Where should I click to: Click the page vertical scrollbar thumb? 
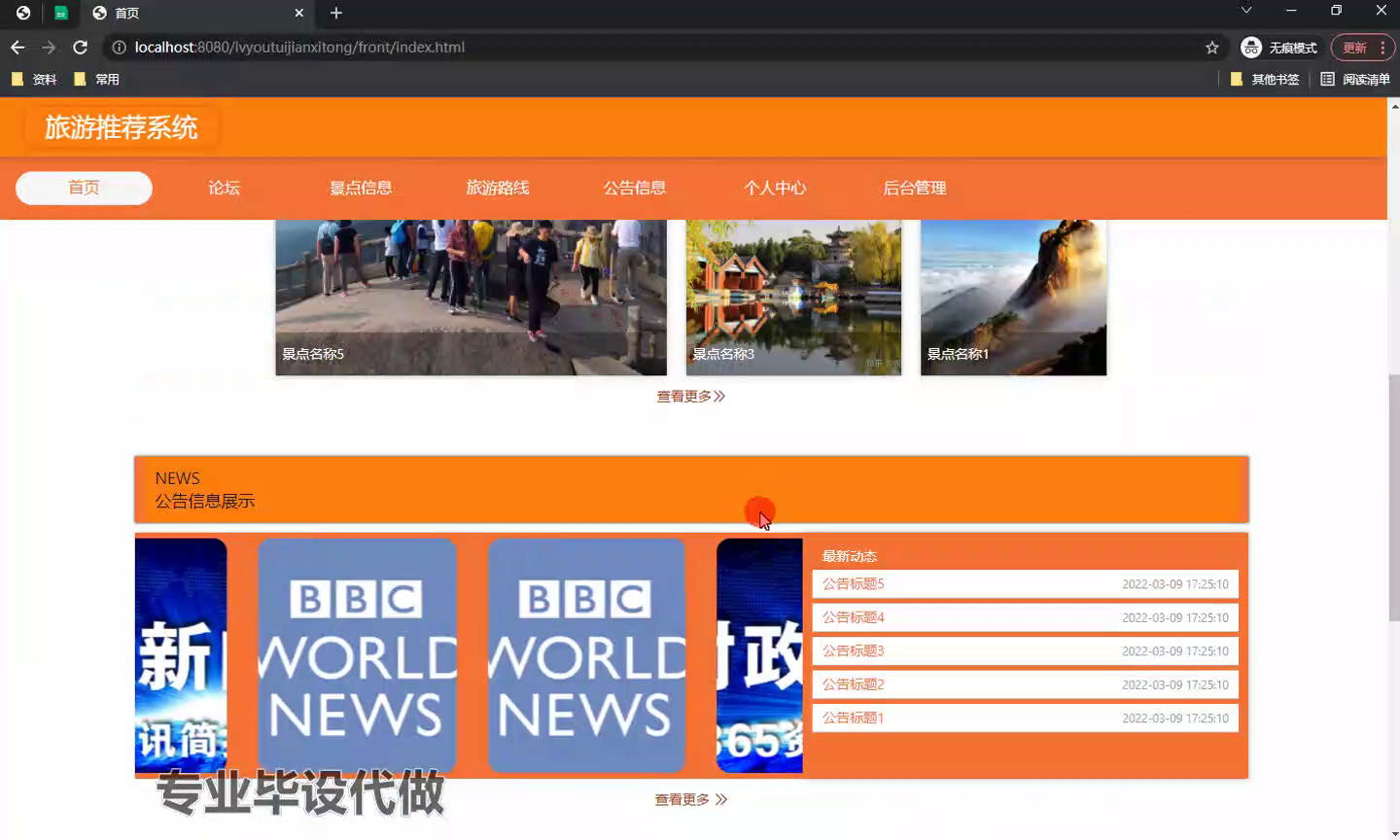(1393, 498)
